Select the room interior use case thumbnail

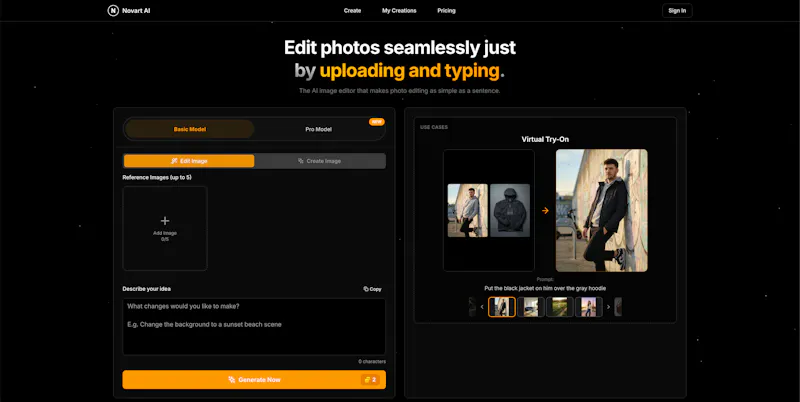pos(531,307)
